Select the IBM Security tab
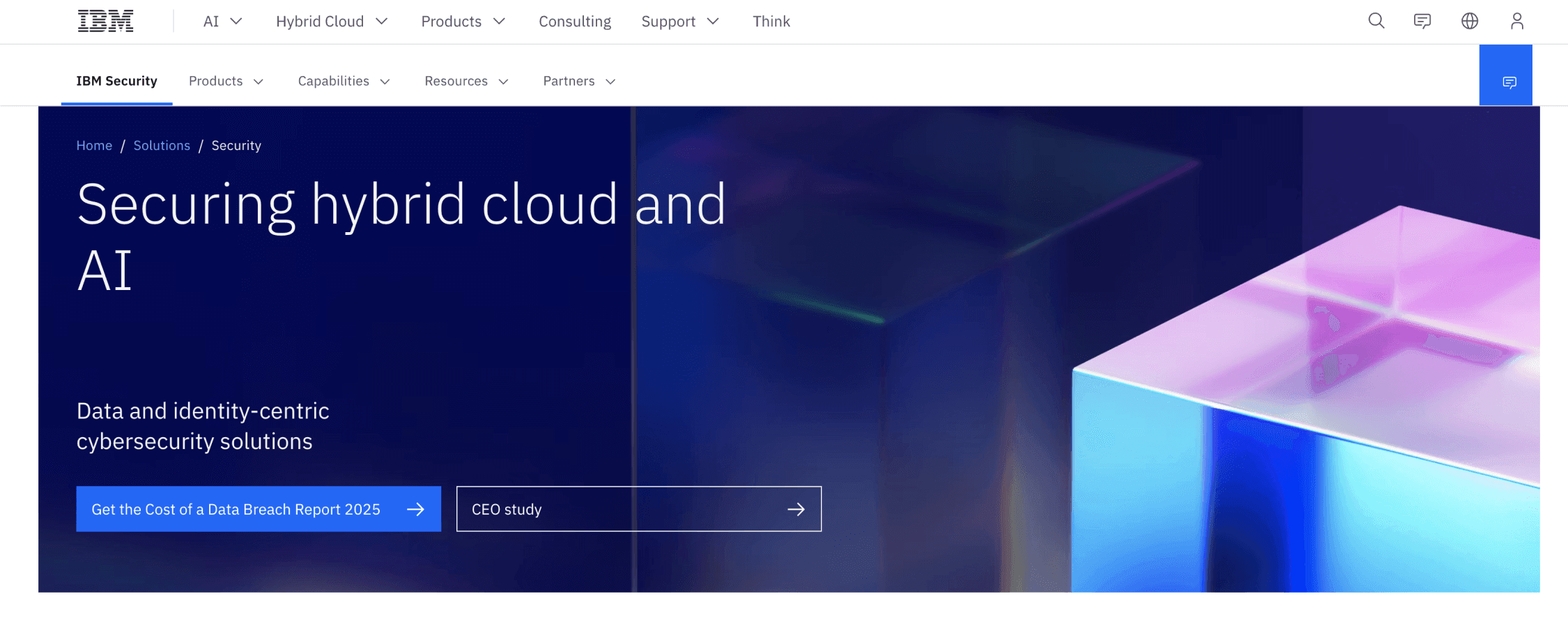Viewport: 1568px width, 617px height. [116, 82]
